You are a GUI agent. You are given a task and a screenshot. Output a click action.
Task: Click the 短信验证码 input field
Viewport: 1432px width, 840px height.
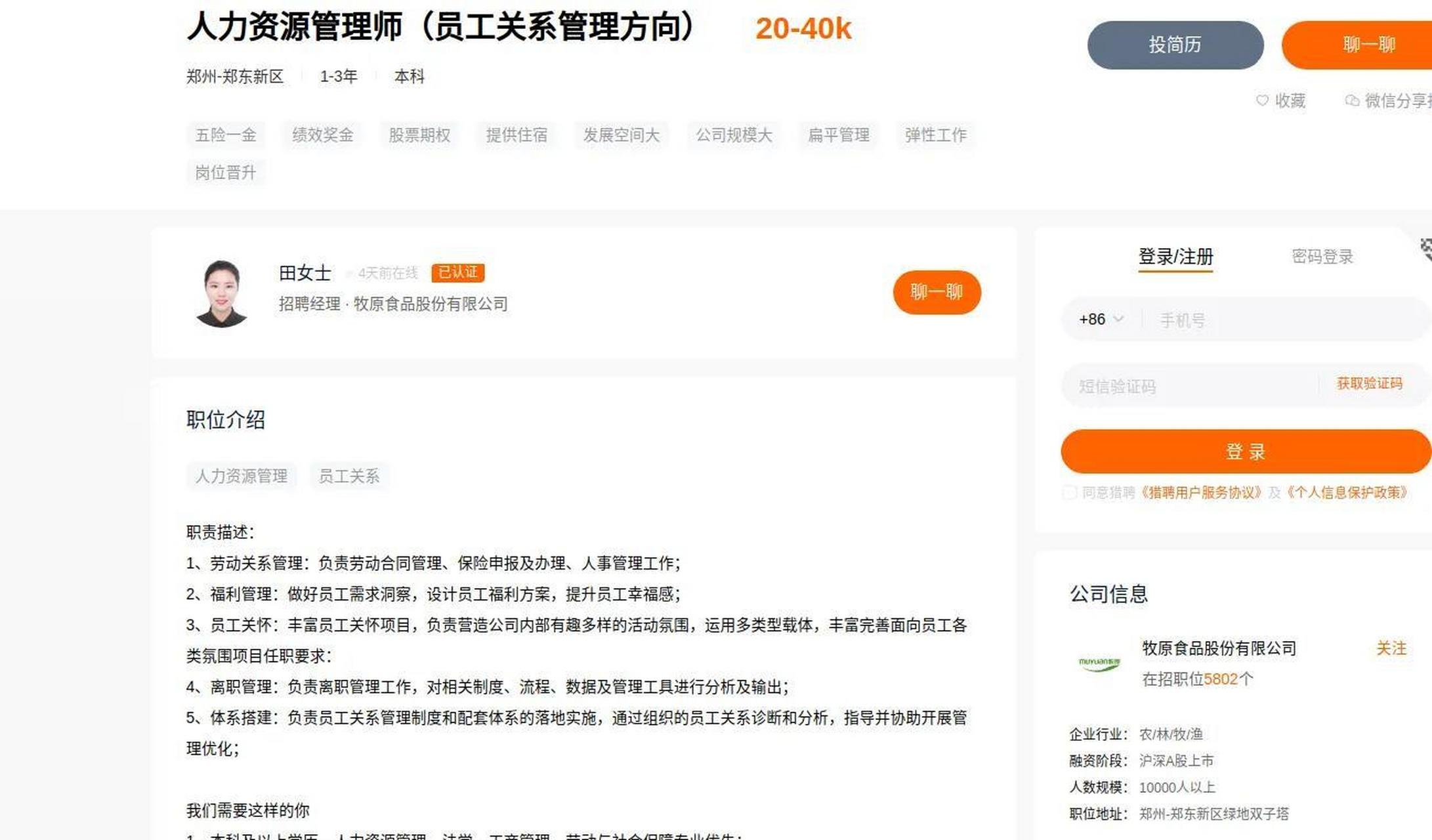[1191, 386]
